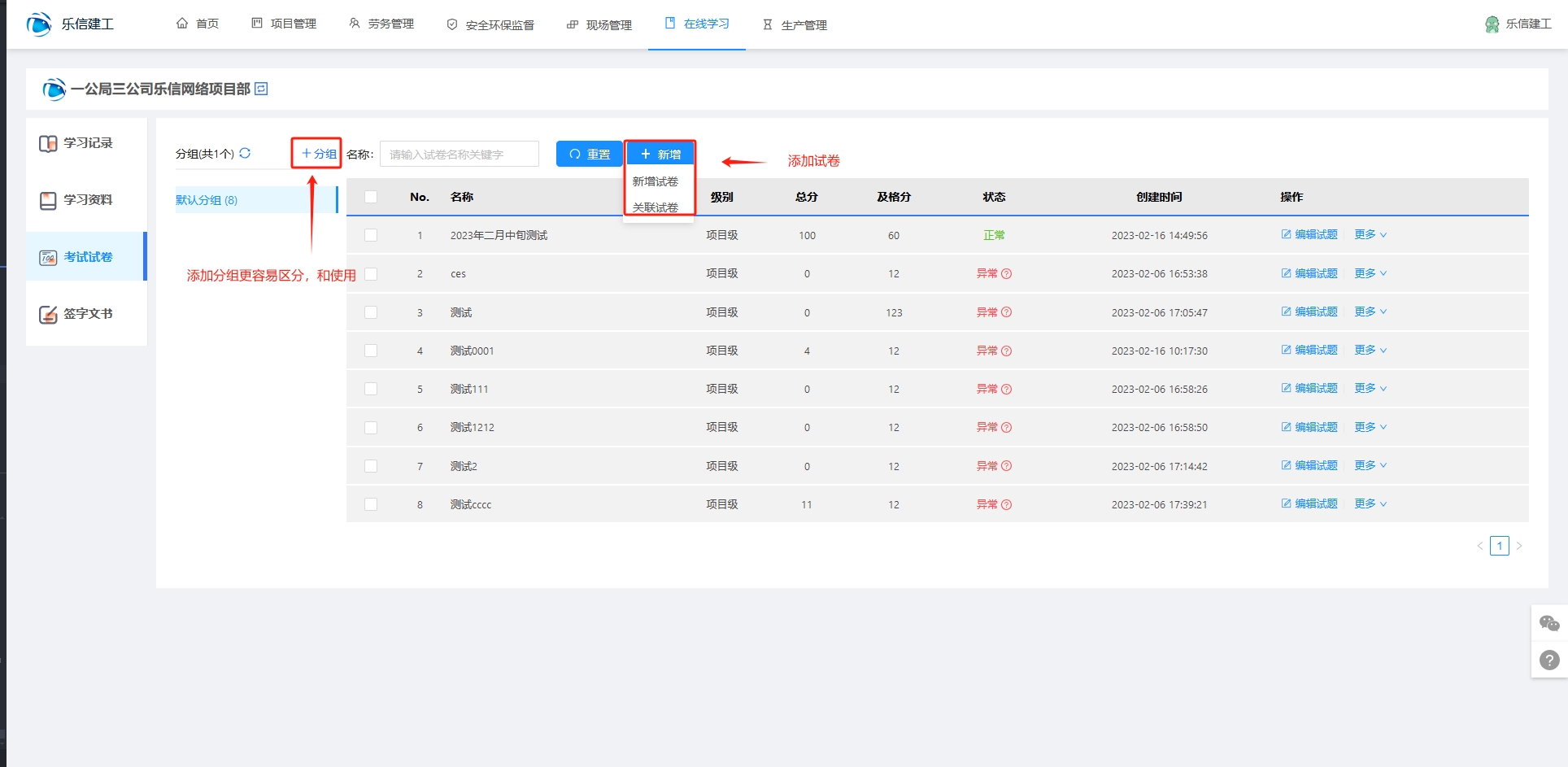Switch to 项目管理 in top navigation

coord(284,24)
